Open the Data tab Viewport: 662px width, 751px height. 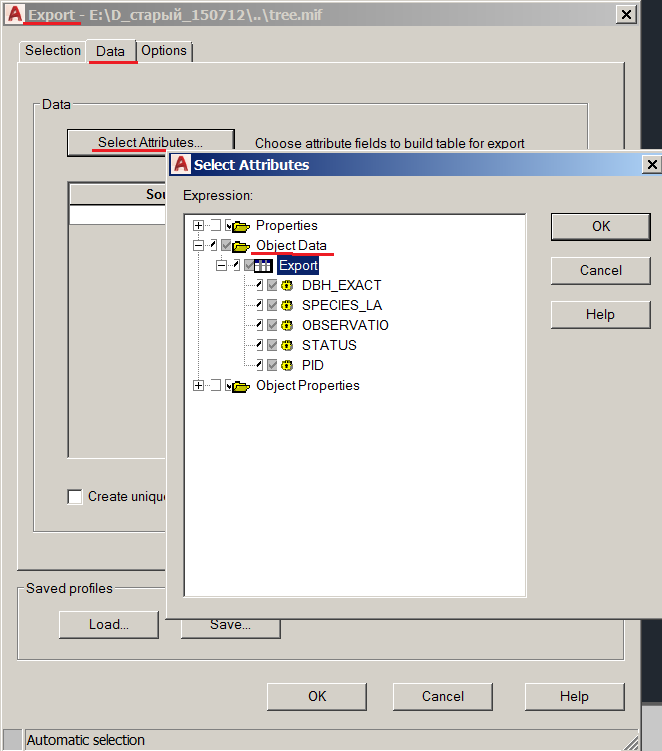111,51
